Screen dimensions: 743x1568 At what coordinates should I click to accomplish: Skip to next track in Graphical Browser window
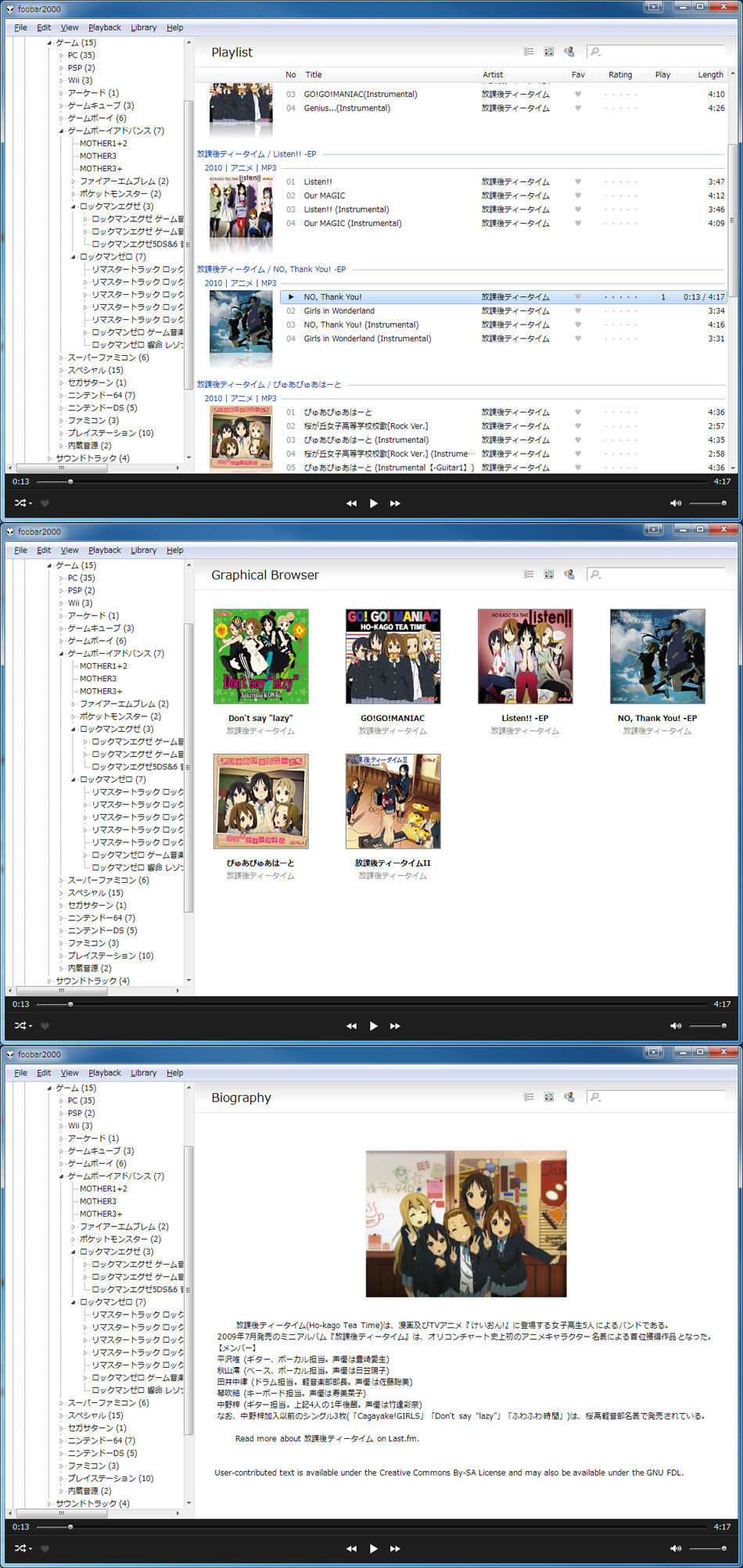395,1026
